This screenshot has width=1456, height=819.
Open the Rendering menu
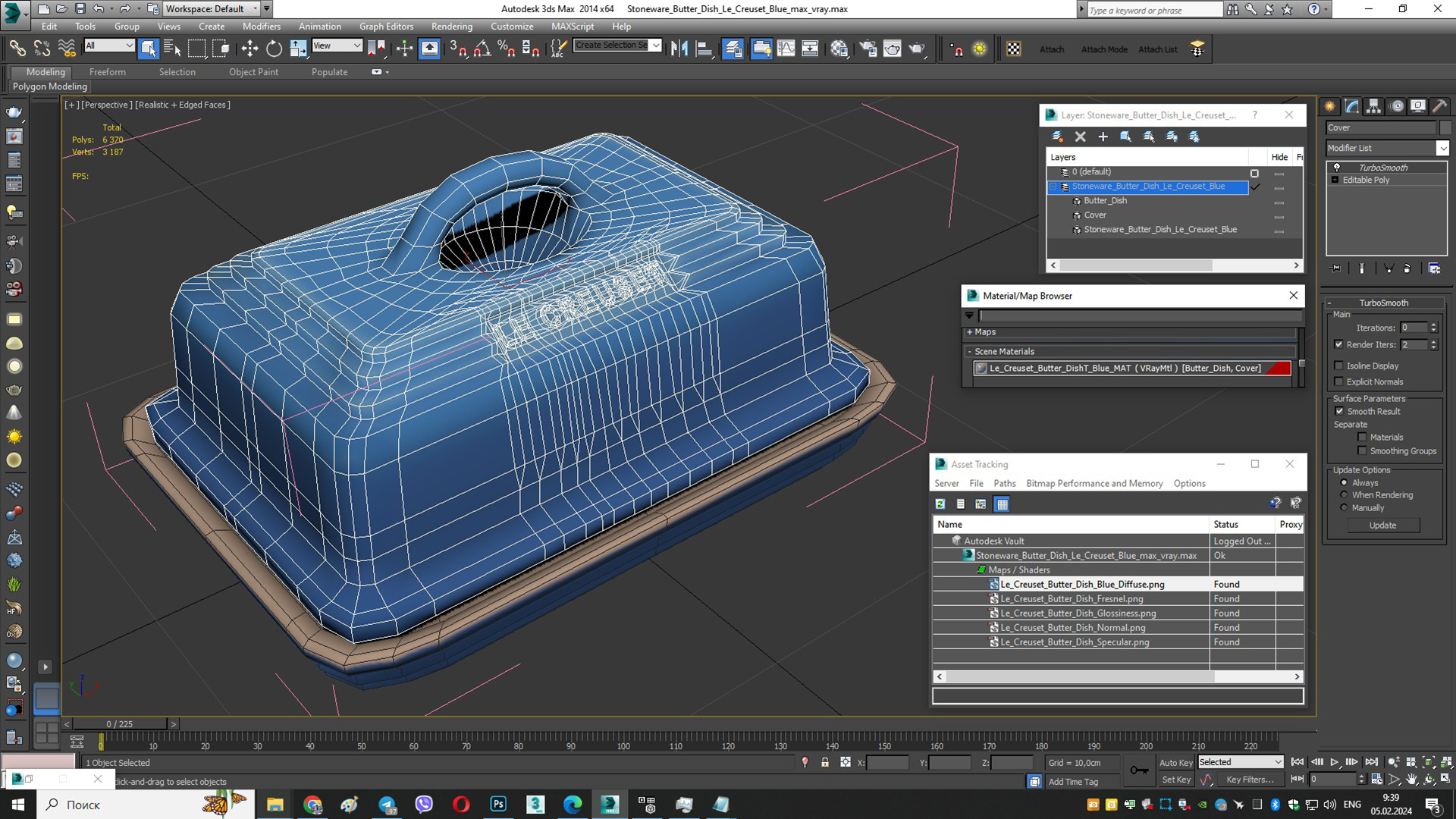click(x=452, y=26)
